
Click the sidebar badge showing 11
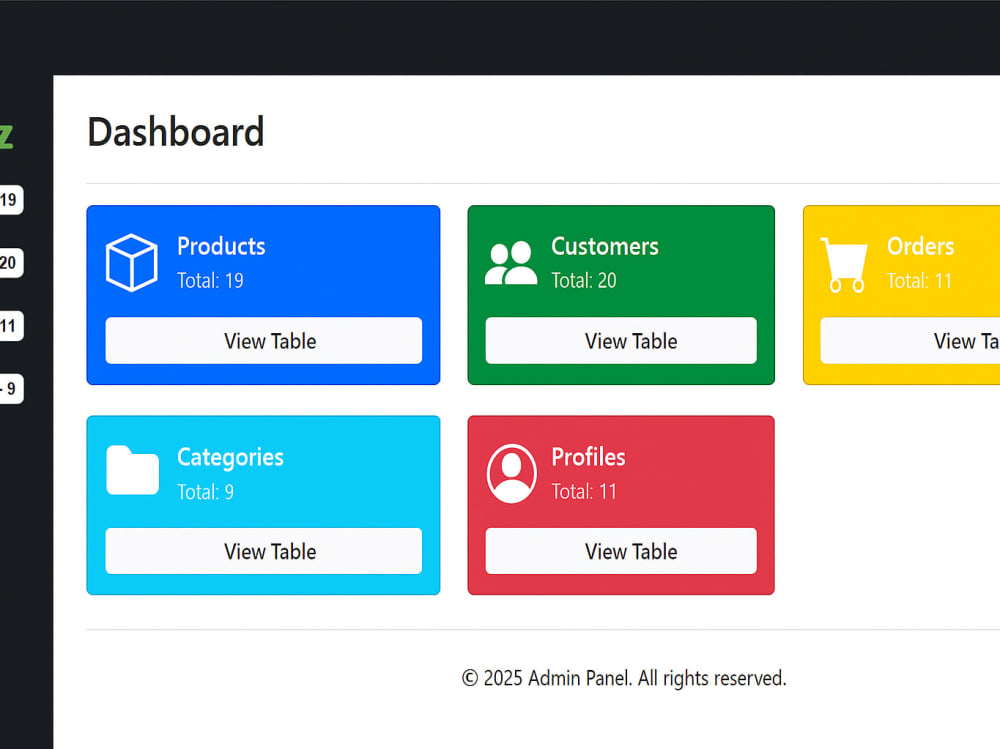click(10, 326)
